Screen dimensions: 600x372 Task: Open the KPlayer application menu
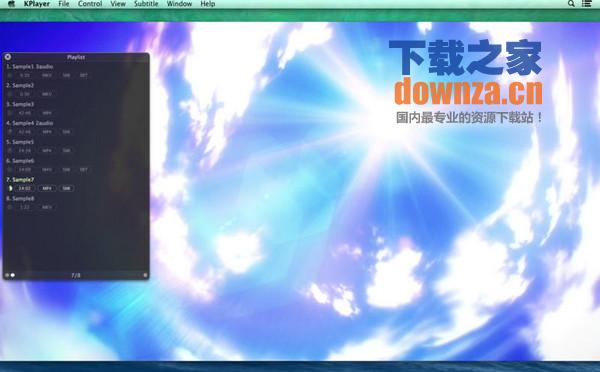point(37,4)
